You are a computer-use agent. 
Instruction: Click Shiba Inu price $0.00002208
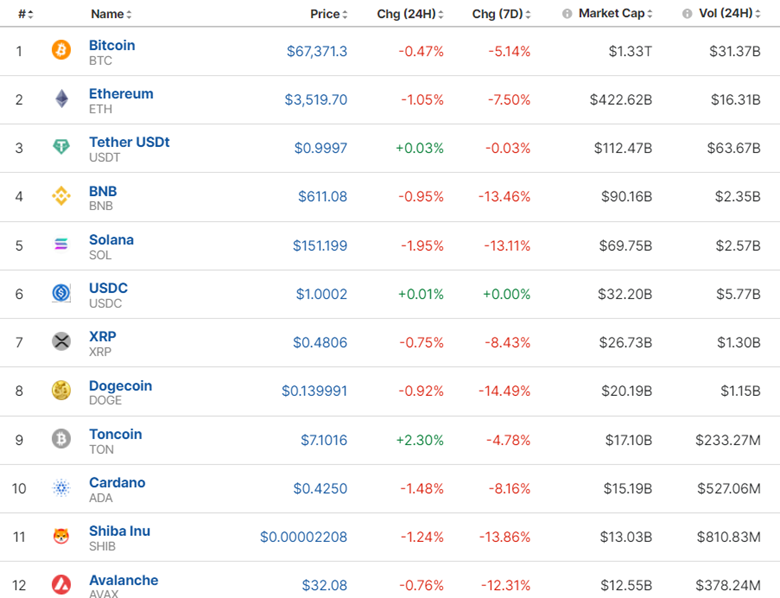click(x=304, y=537)
